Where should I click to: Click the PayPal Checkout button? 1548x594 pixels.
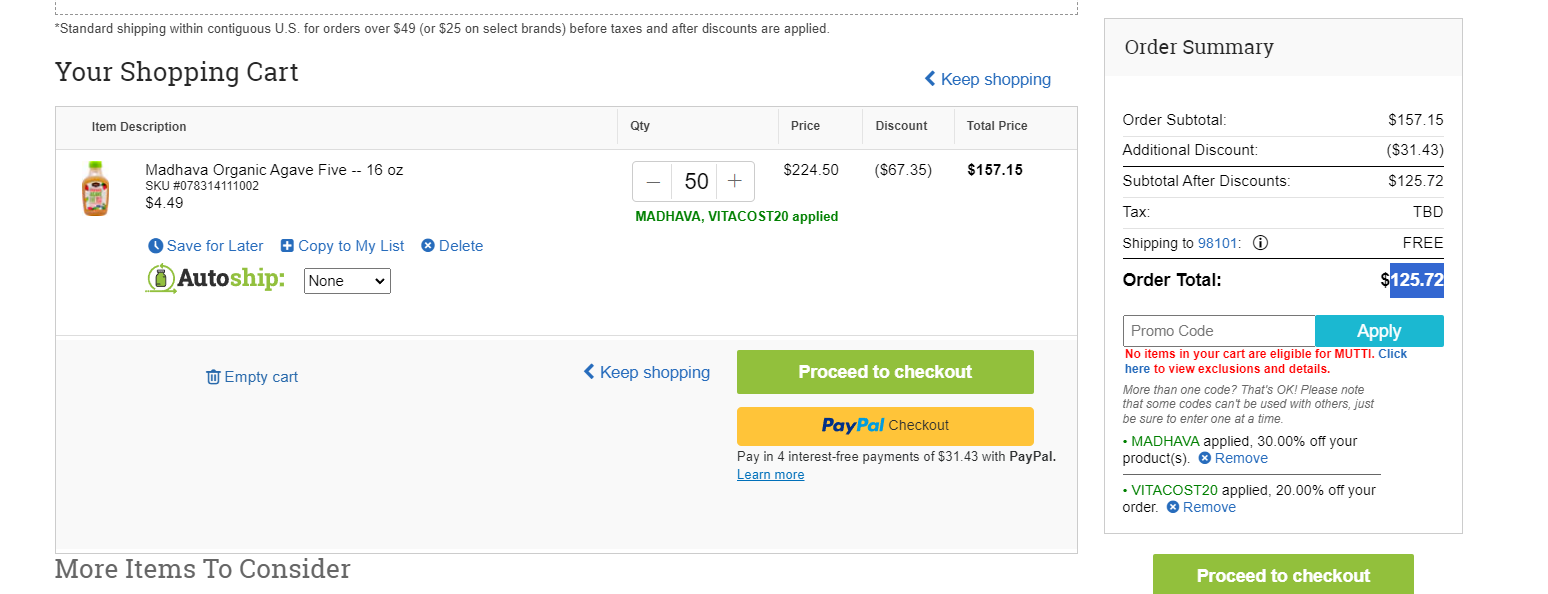point(885,426)
